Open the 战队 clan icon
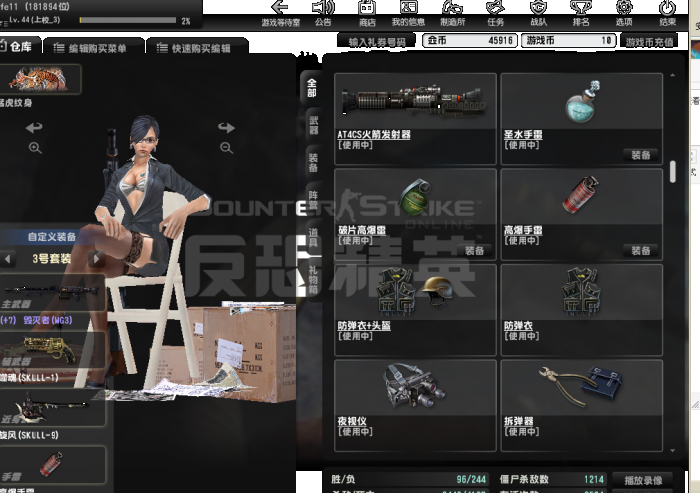The width and height of the screenshot is (700, 493). (x=538, y=13)
